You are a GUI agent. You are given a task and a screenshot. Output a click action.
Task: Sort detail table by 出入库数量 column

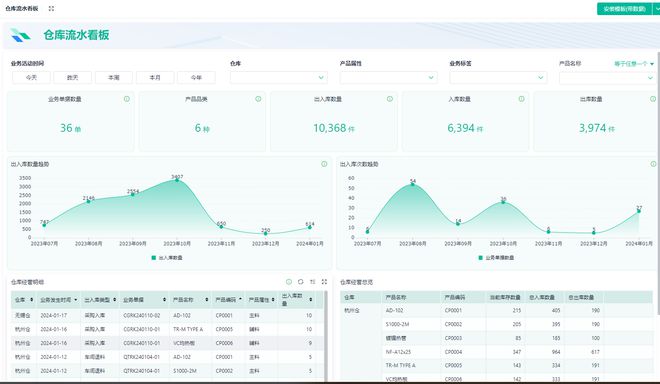311,300
